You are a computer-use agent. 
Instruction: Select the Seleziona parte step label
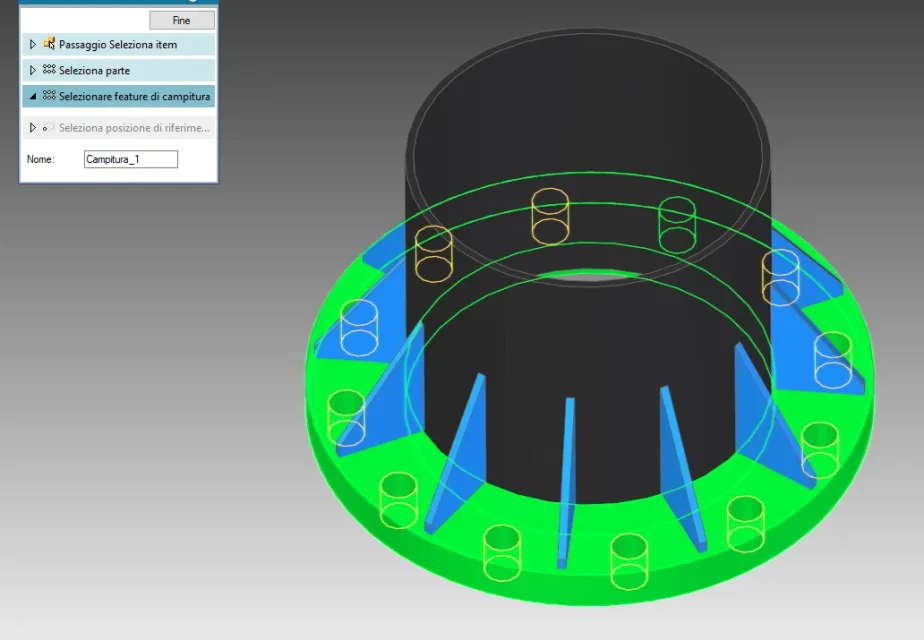tap(94, 70)
